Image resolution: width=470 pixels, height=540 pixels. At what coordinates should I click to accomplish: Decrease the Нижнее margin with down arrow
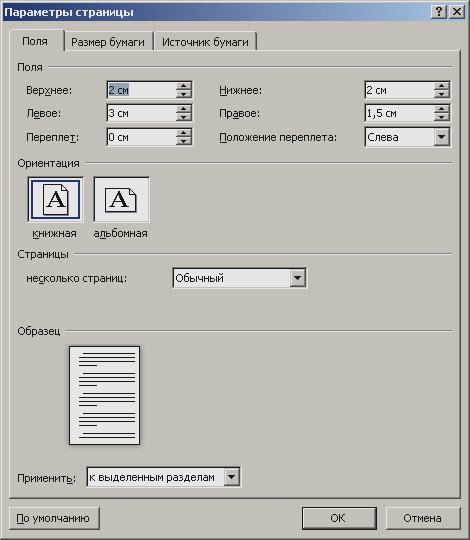[x=441, y=94]
